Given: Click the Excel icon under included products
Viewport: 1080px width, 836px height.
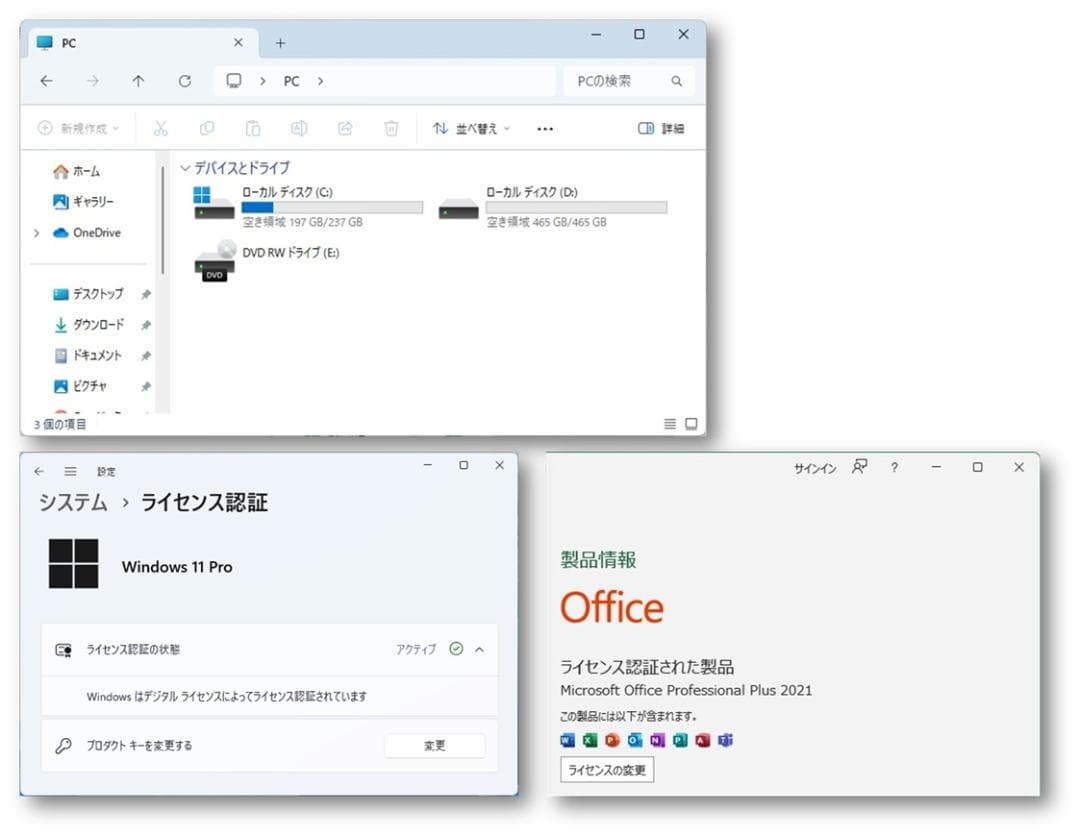Looking at the screenshot, I should coord(589,740).
